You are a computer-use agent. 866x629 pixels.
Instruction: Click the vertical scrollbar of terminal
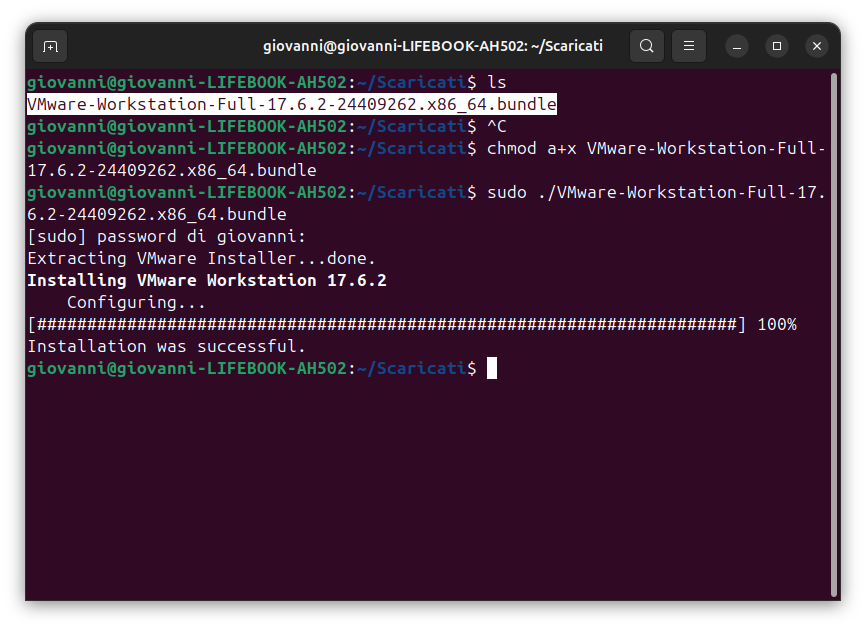pyautogui.click(x=834, y=335)
